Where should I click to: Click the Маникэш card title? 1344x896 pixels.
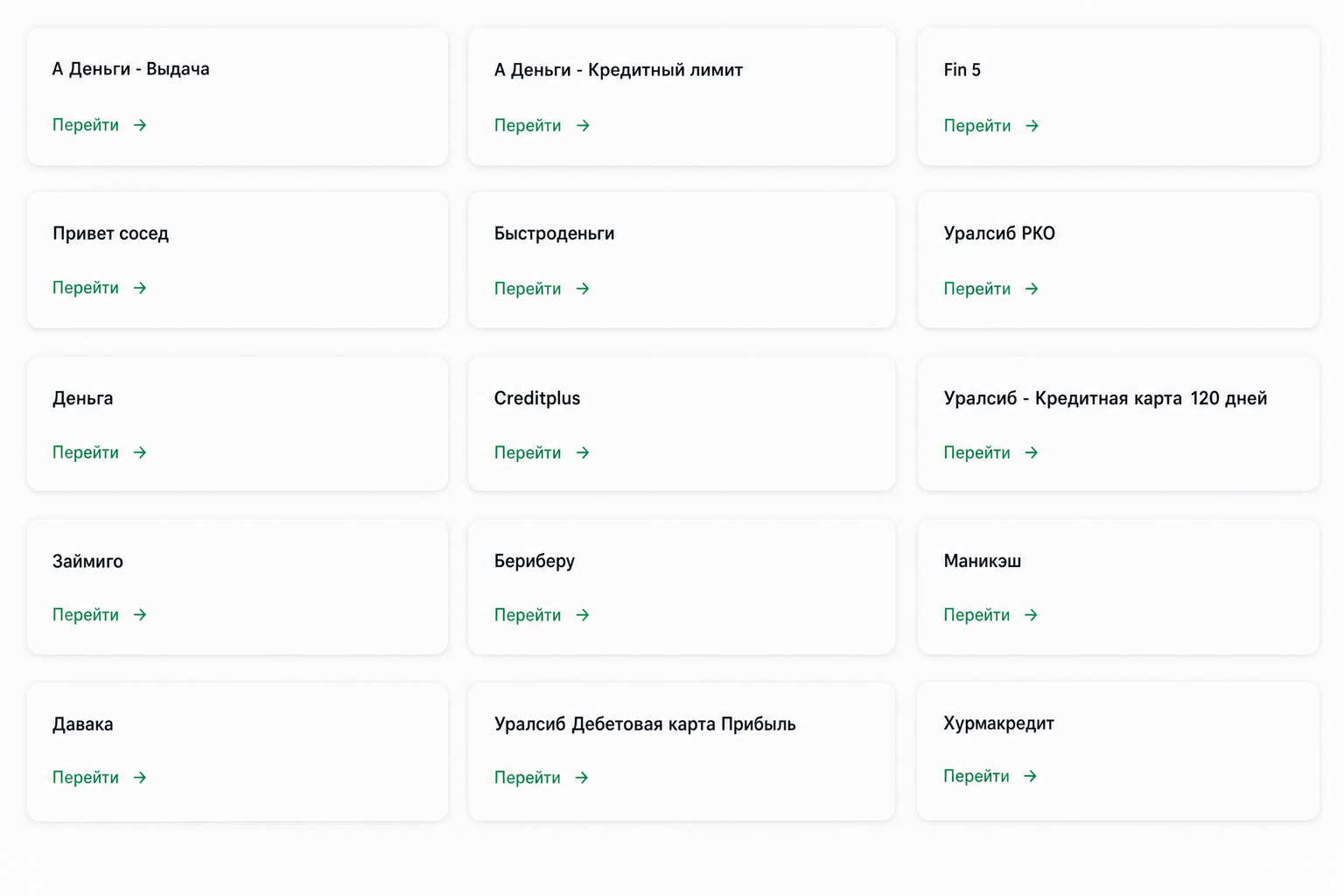pyautogui.click(x=983, y=561)
